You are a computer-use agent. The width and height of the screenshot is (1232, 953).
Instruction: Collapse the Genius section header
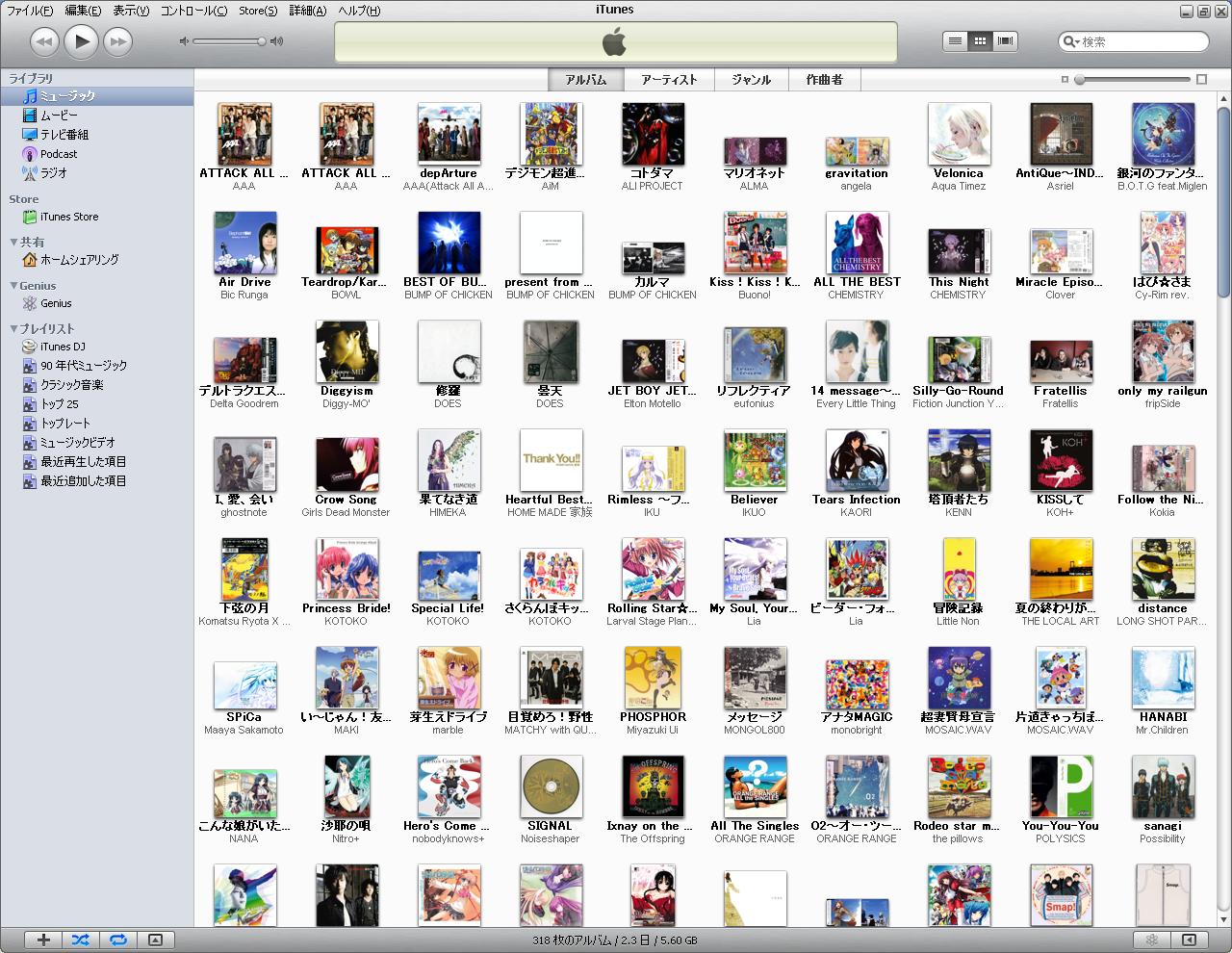point(13,286)
